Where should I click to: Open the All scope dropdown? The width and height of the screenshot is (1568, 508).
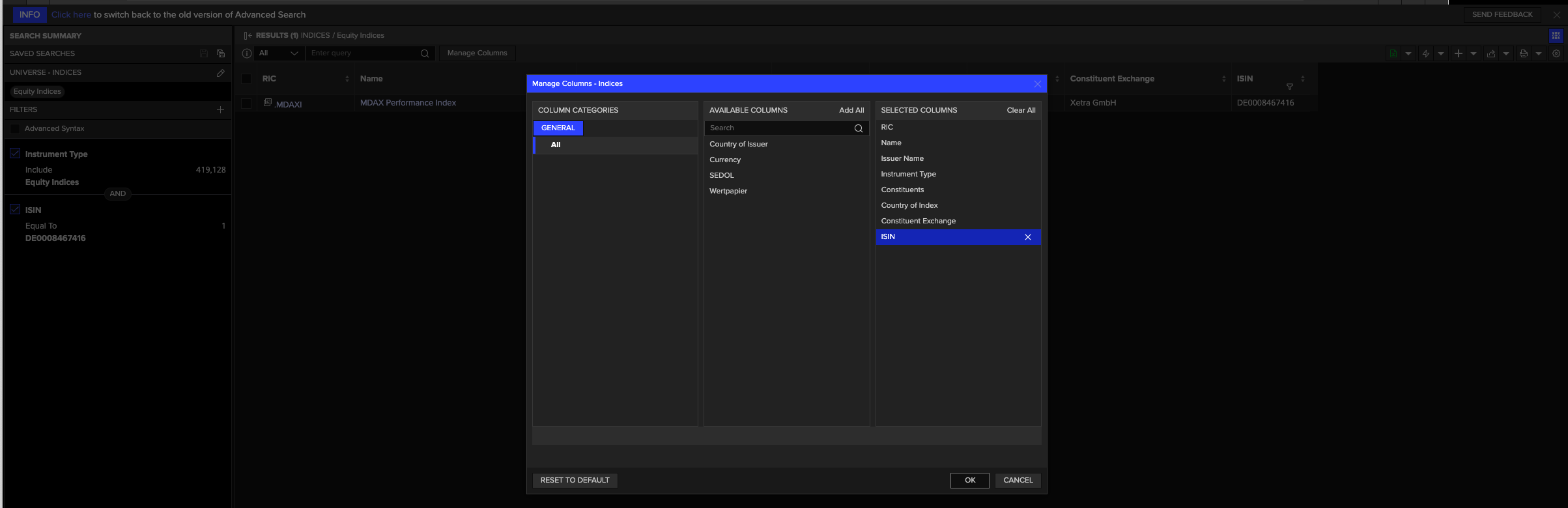pos(279,53)
